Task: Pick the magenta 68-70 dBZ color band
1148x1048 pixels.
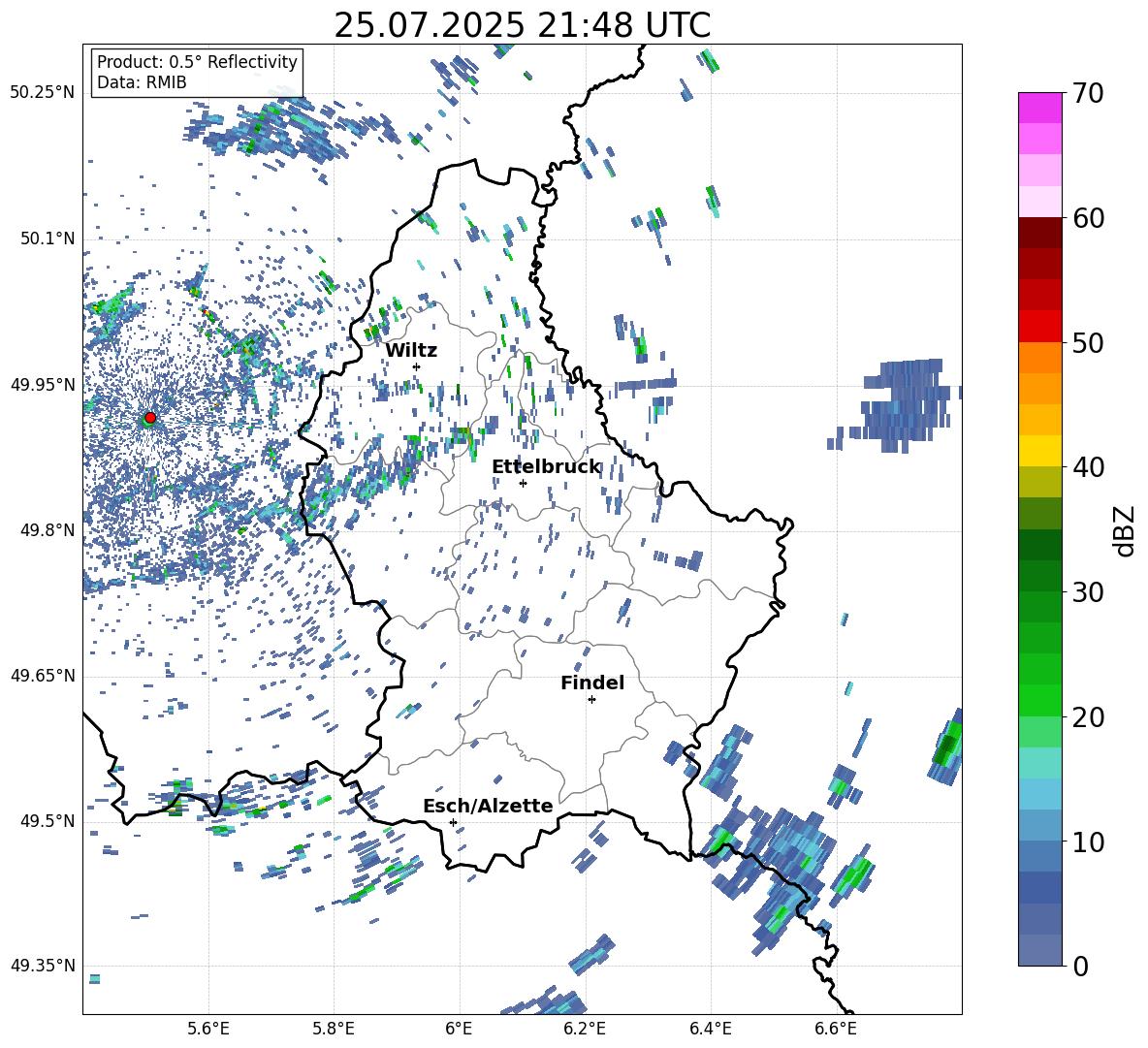Action: [x=1039, y=108]
